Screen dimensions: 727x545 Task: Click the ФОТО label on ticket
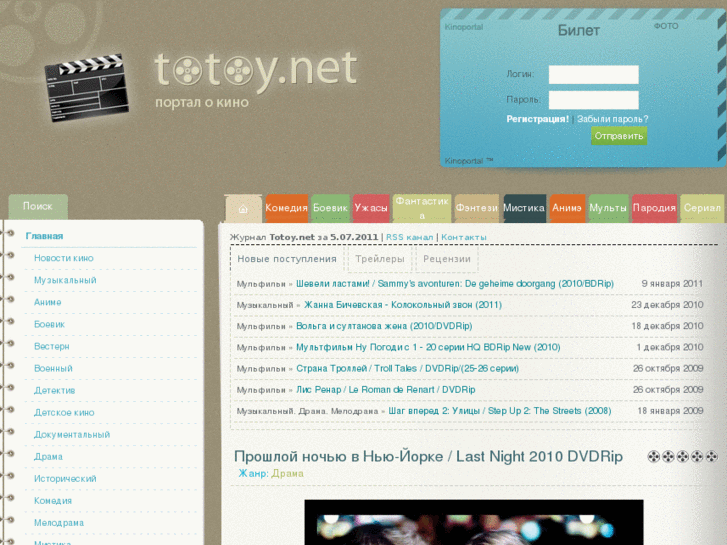(x=666, y=26)
